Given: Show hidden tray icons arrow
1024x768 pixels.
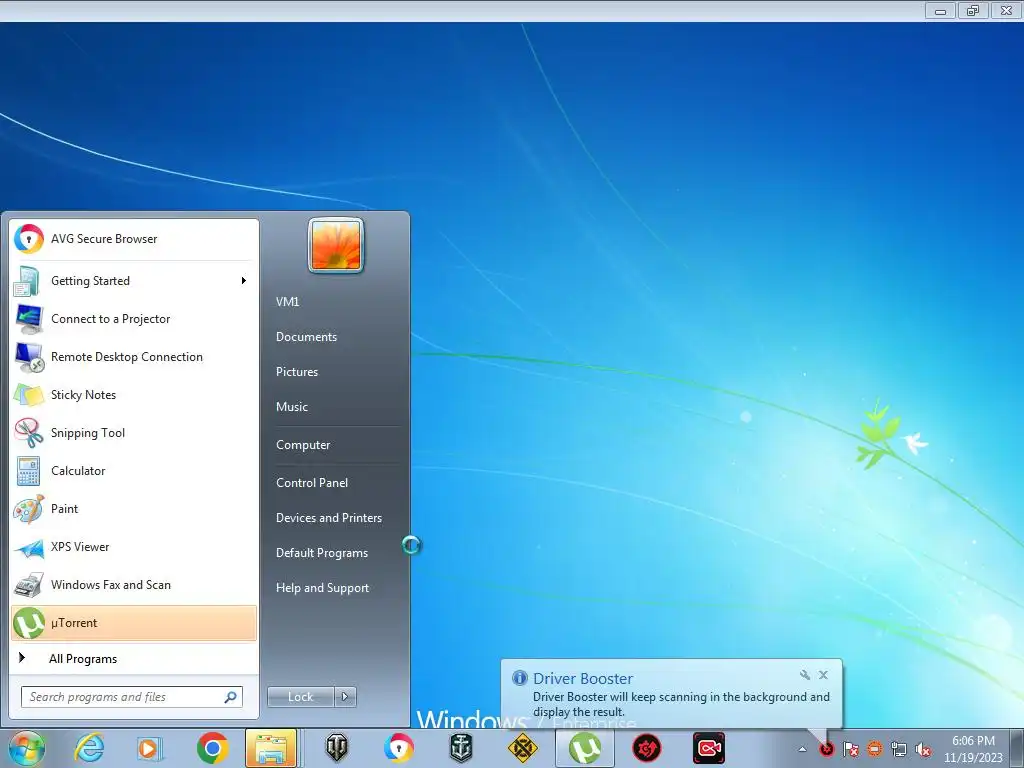Looking at the screenshot, I should [803, 749].
